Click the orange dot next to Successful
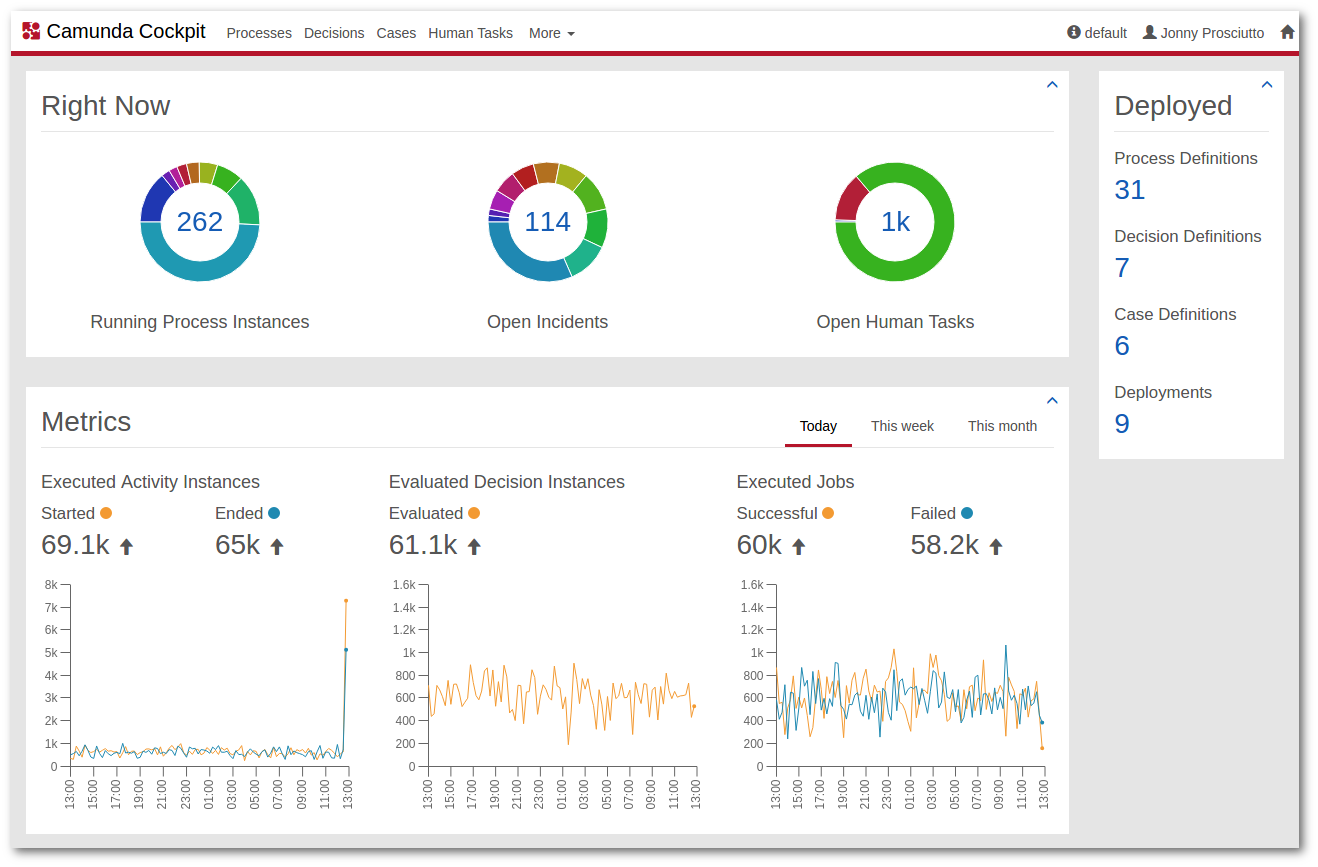The height and width of the screenshot is (867, 1318). (827, 513)
